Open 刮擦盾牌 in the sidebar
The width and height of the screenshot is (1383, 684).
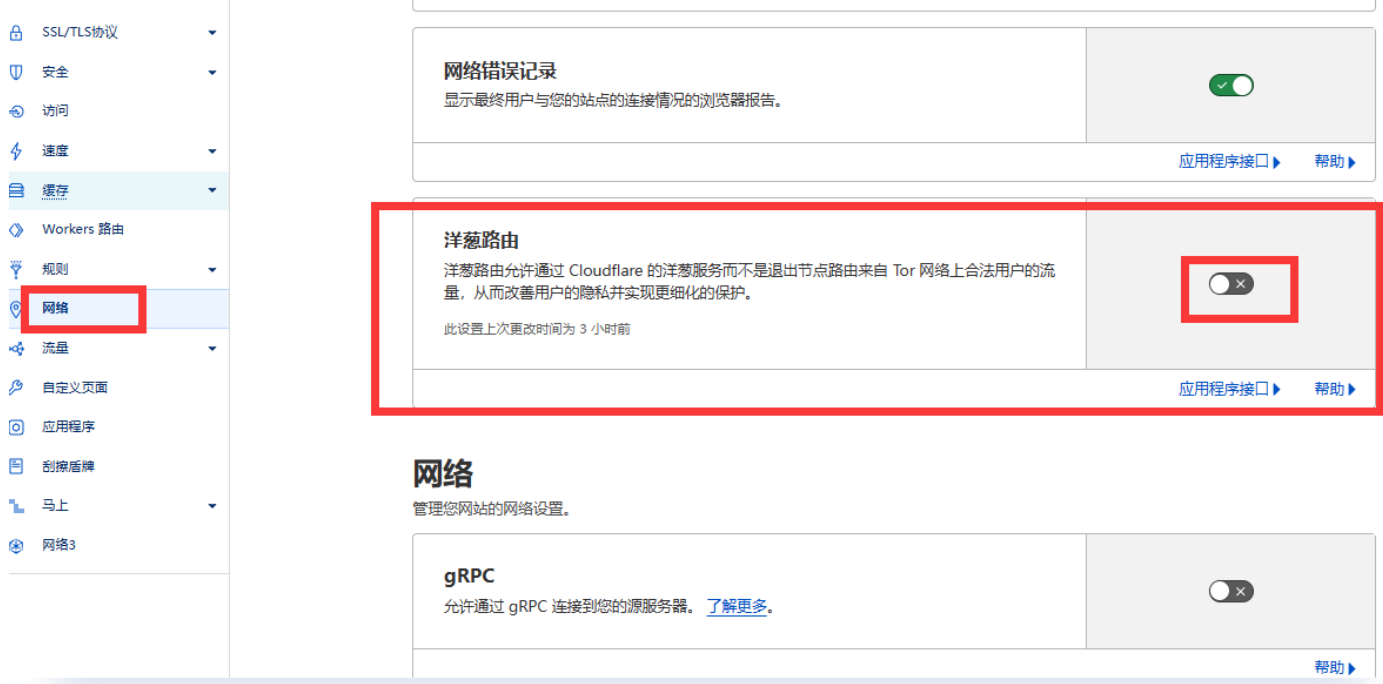(x=68, y=466)
